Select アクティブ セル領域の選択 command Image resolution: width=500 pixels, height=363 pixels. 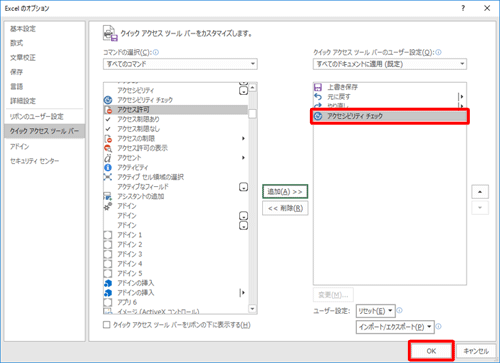(176, 177)
